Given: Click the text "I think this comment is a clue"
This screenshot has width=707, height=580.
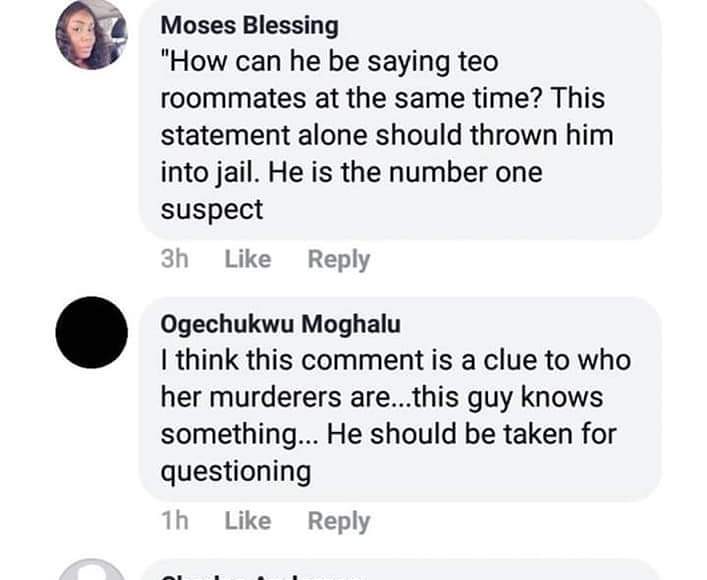Looking at the screenshot, I should pos(395,360).
